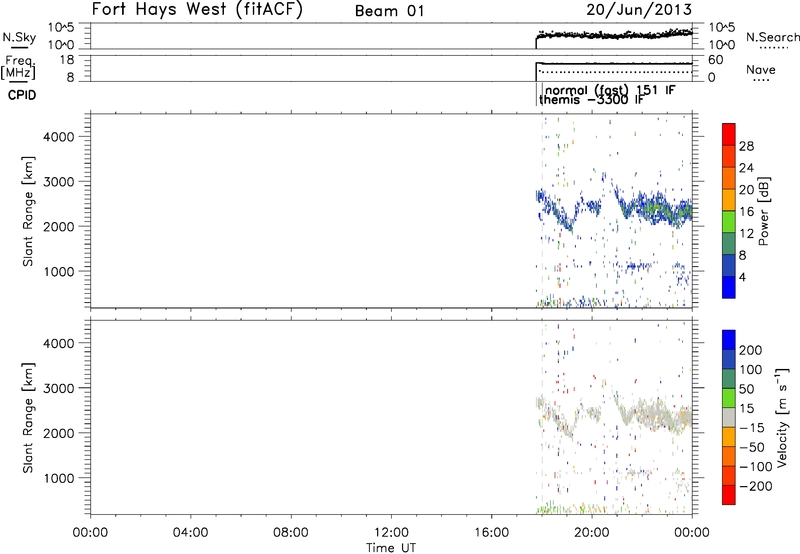This screenshot has height=554, width=800.
Task: Select the 'Freq. [MHz]' axis label
Action: coord(18,68)
